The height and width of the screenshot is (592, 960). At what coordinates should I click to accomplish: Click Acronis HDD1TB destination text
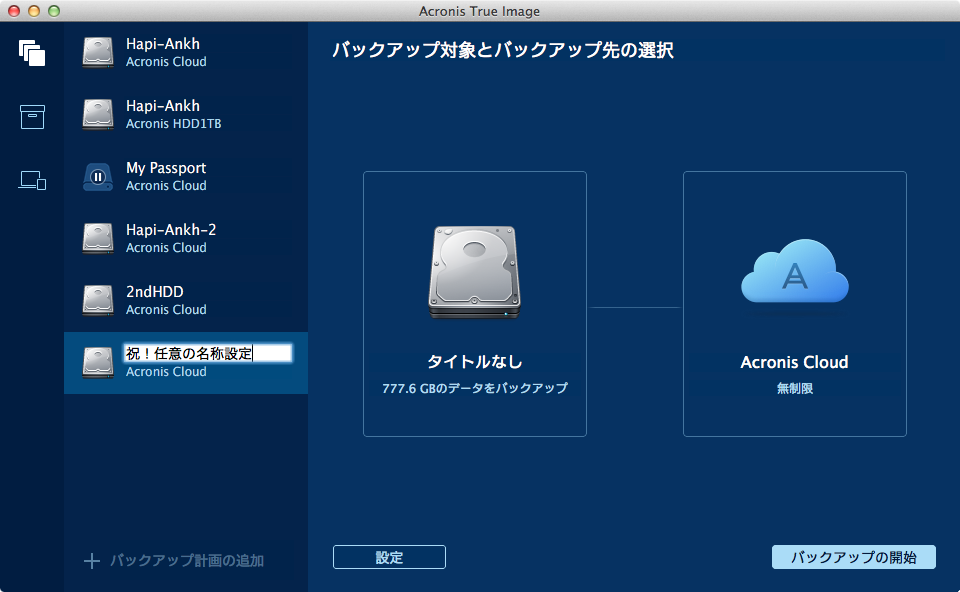[173, 124]
